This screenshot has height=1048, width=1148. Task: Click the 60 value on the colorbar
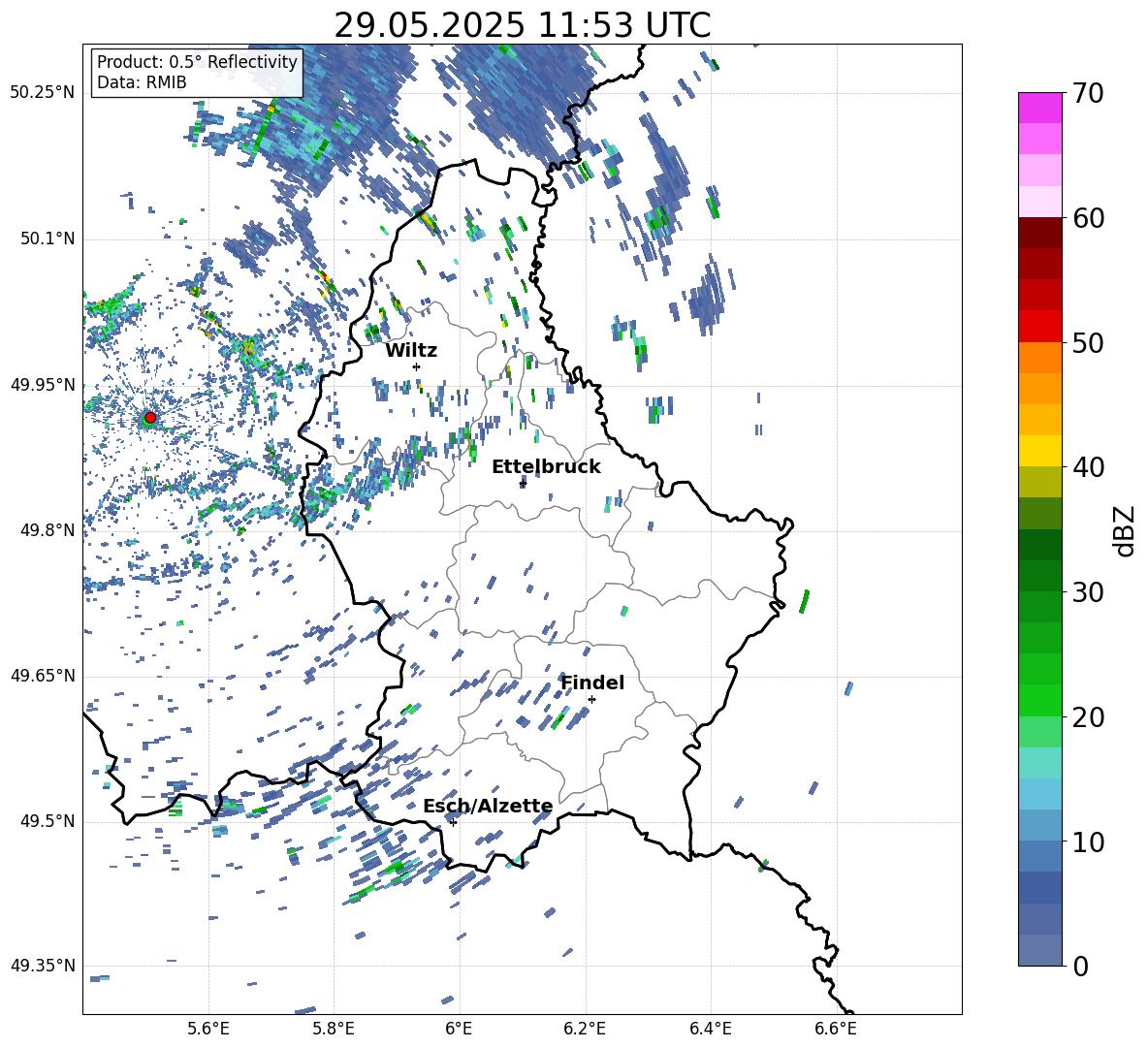click(1088, 218)
